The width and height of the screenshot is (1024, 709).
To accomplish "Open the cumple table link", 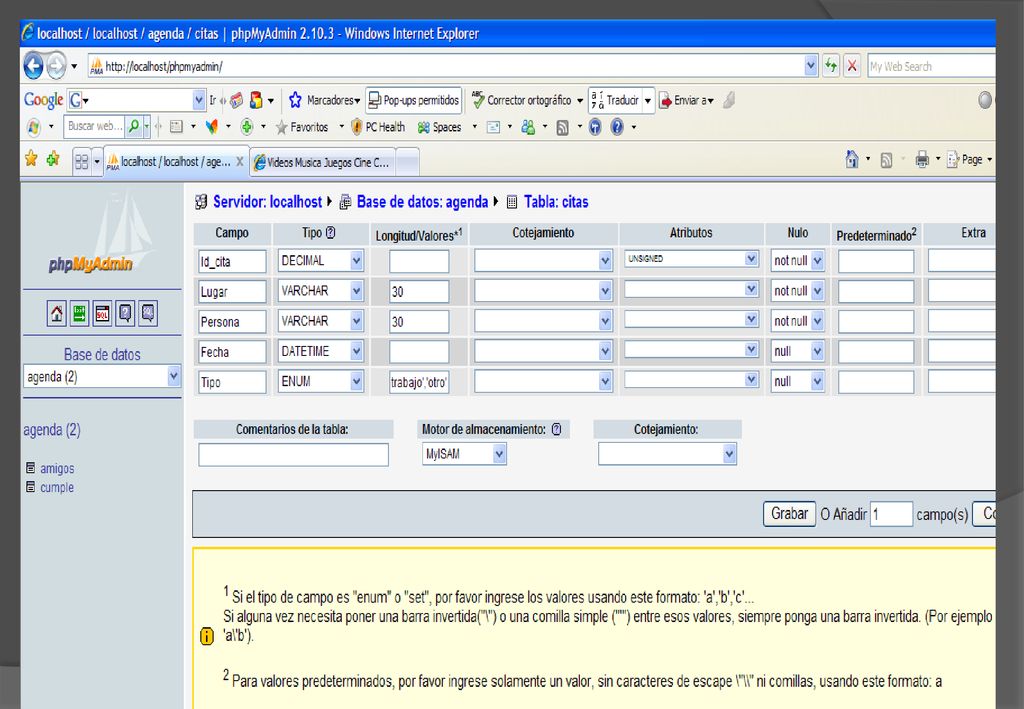I will (x=57, y=487).
